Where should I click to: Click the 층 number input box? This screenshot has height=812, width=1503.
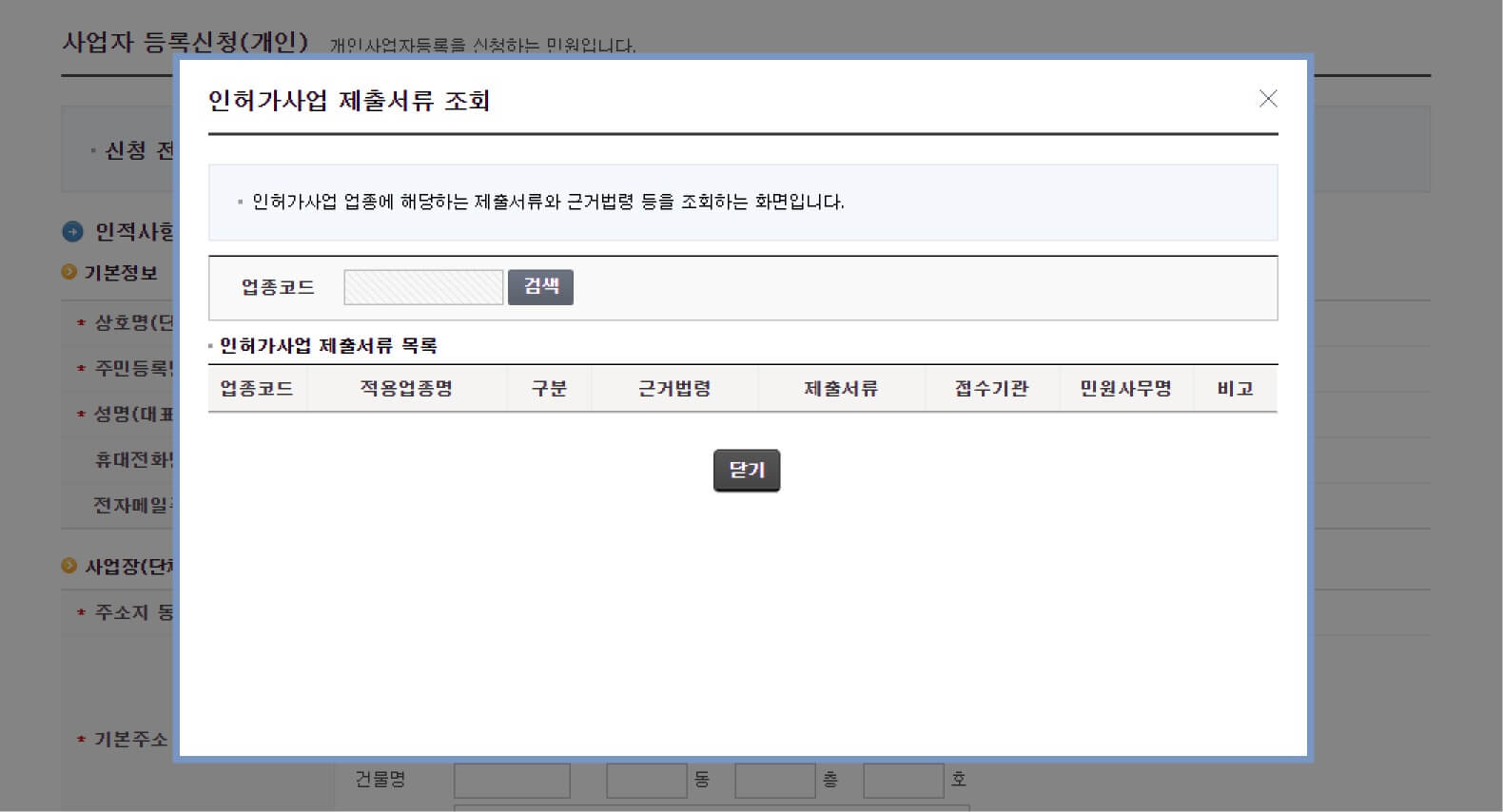tap(774, 781)
